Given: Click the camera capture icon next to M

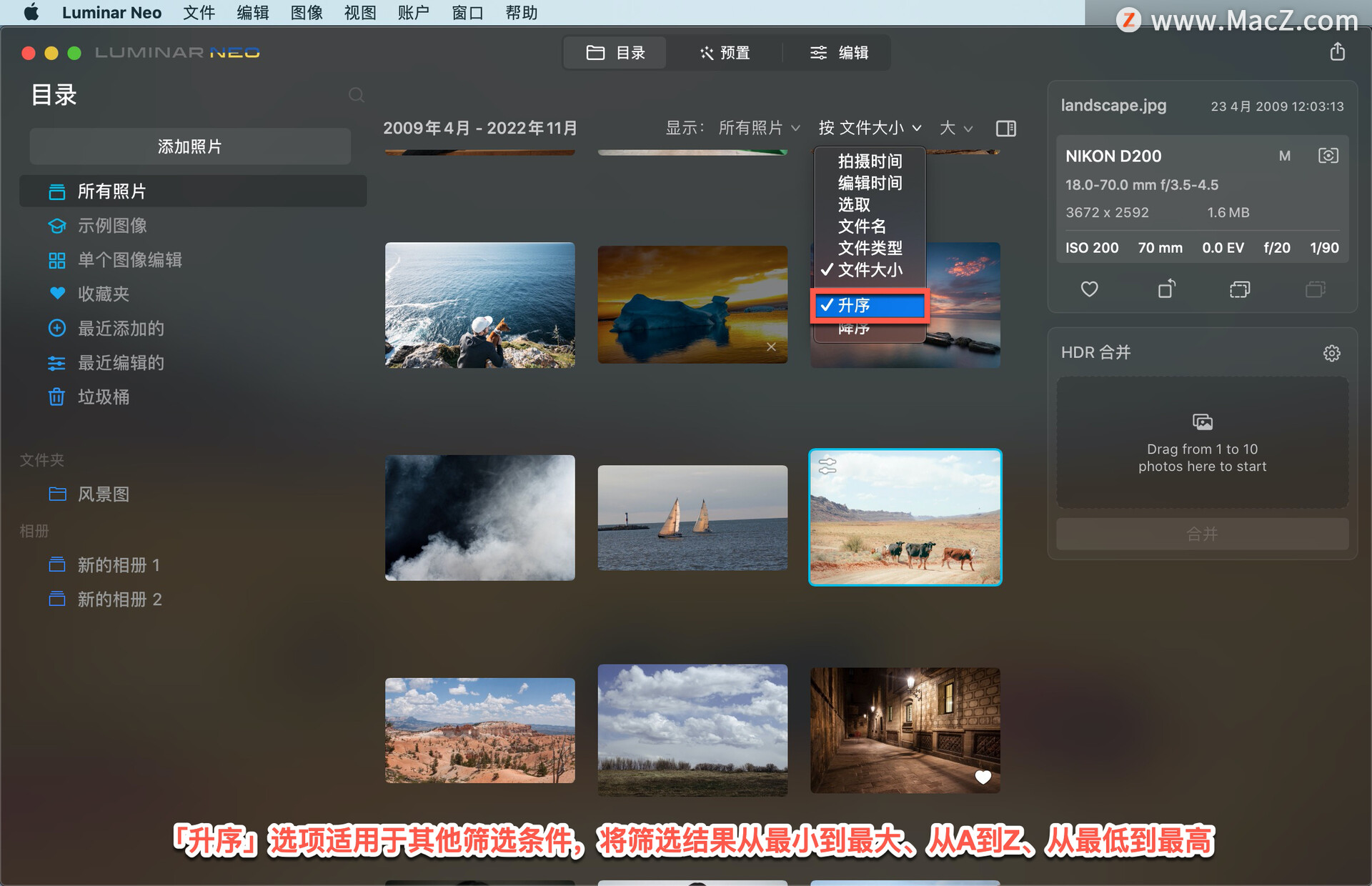Looking at the screenshot, I should tap(1328, 156).
